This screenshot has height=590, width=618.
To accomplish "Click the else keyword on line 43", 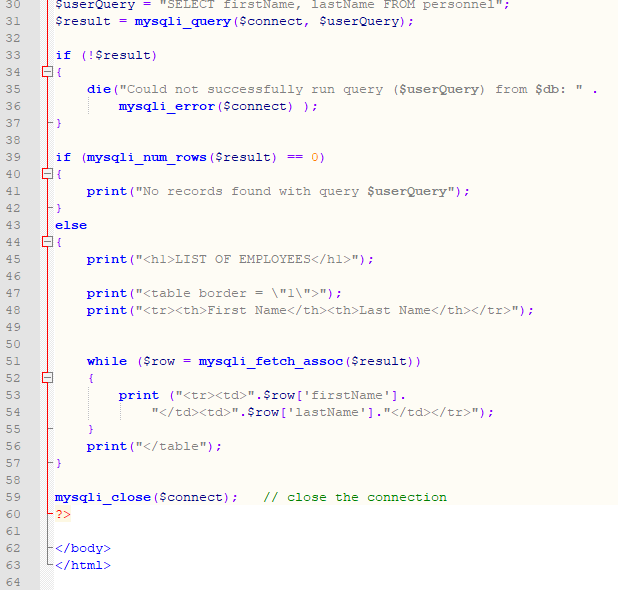I will (71, 225).
